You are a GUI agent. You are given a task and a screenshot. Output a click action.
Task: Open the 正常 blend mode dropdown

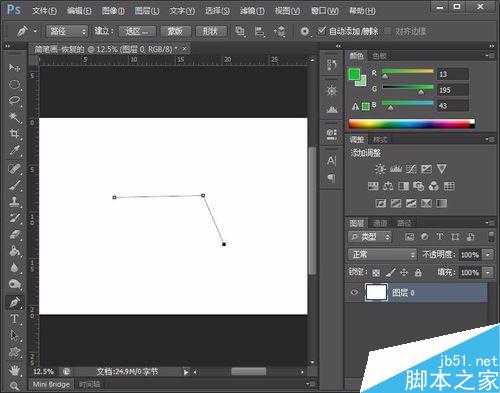pos(382,255)
